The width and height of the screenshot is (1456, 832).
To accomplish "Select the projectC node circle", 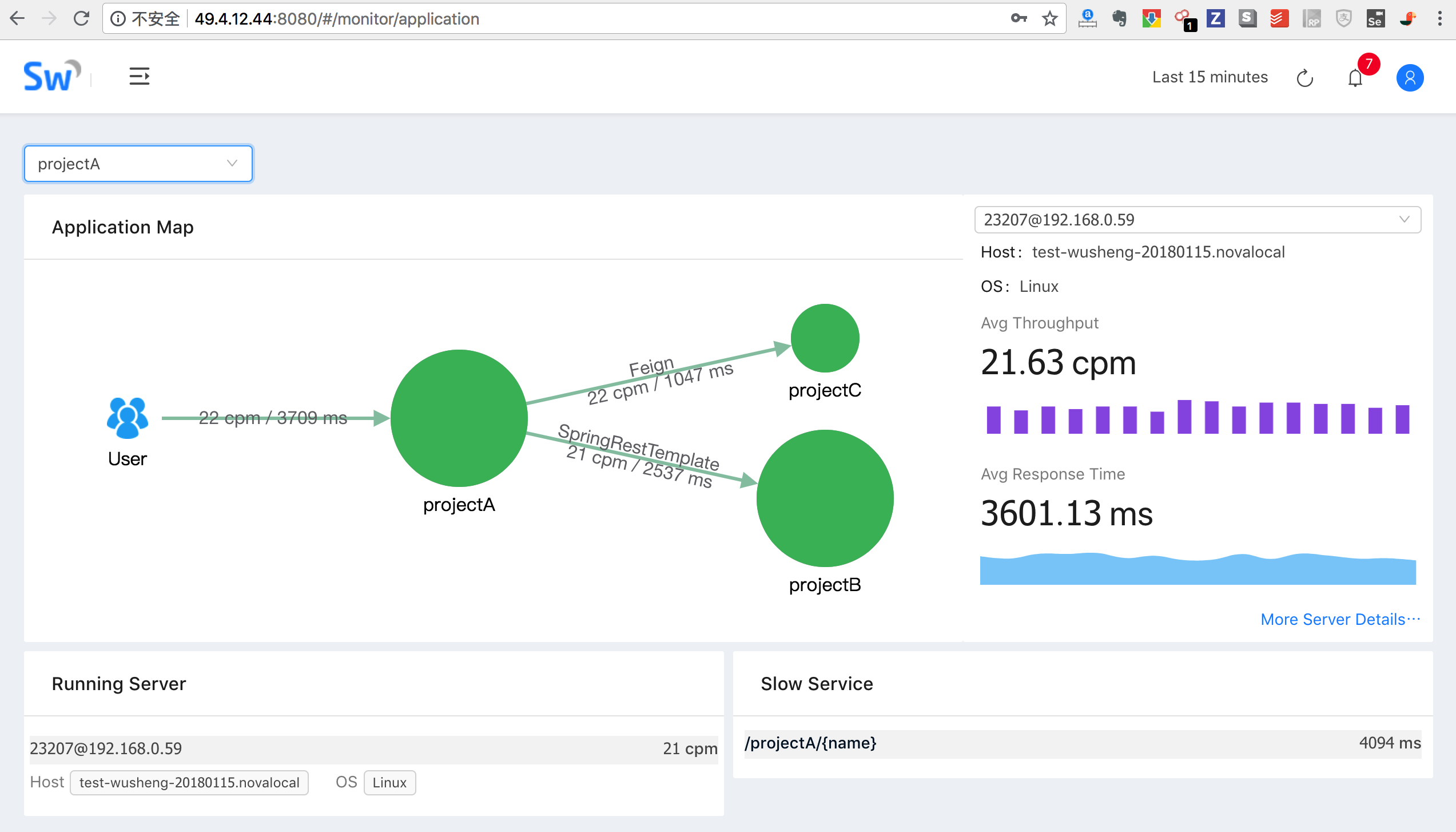I will tap(824, 338).
